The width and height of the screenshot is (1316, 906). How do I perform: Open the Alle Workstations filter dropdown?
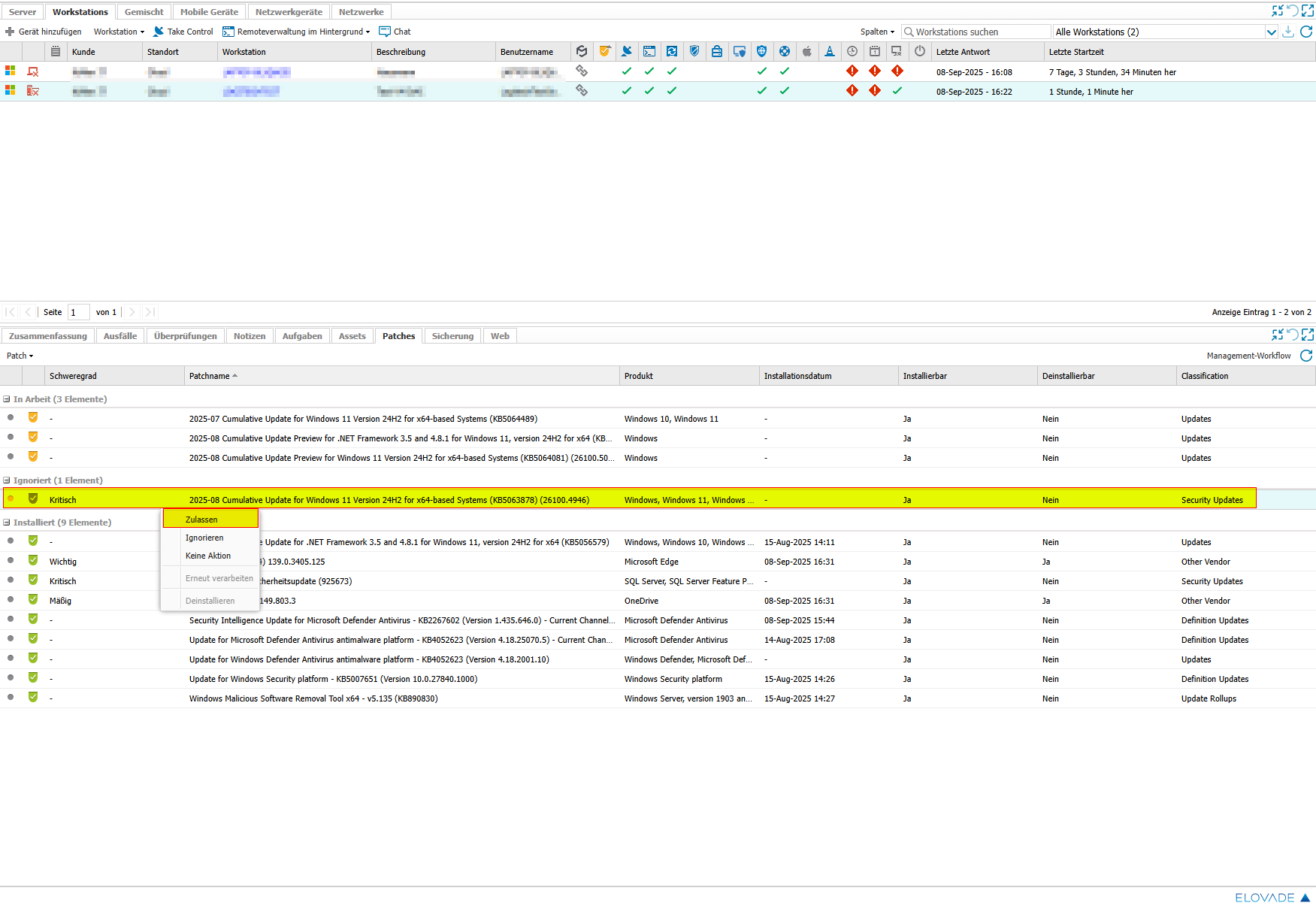coord(1271,32)
